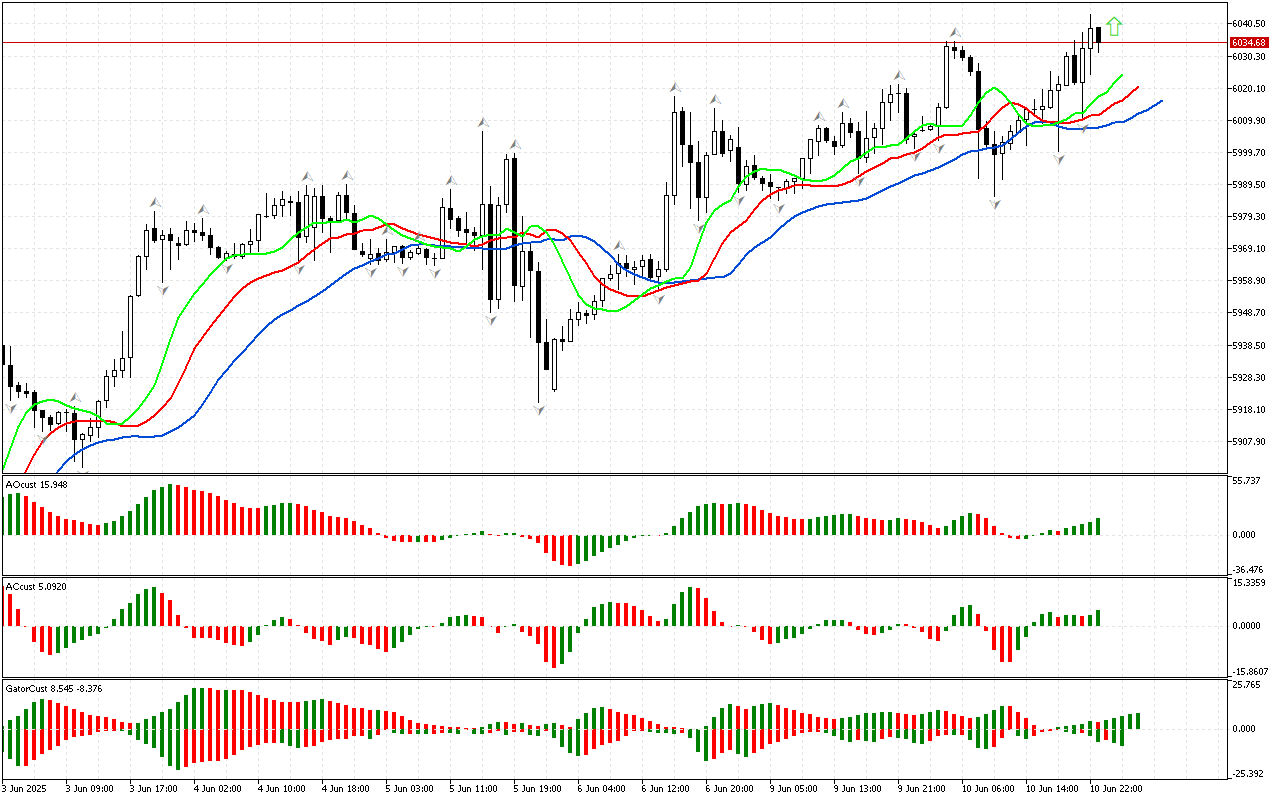1280x800 pixels.
Task: Click the ACcust 5.0920 indicator label
Action: [37, 587]
